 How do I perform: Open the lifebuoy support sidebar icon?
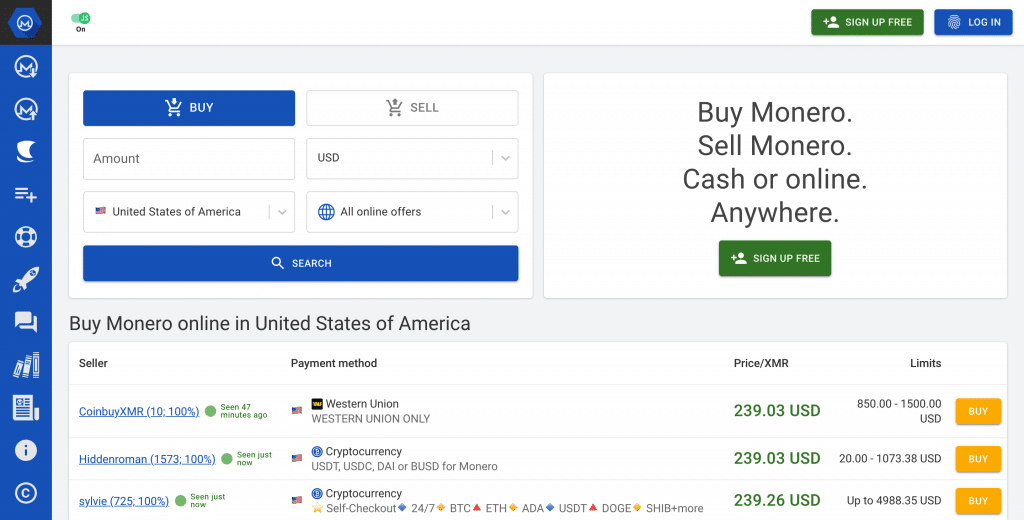click(x=25, y=236)
